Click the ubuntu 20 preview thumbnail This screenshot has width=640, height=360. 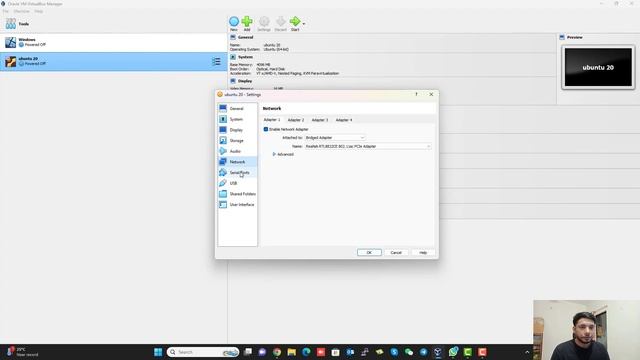(x=598, y=67)
